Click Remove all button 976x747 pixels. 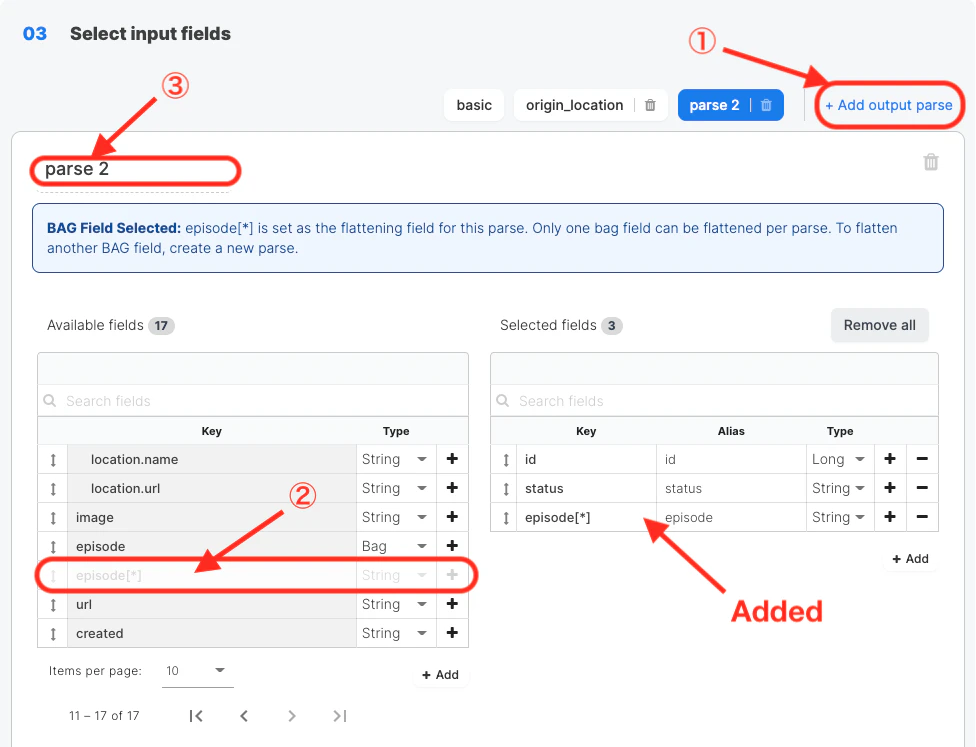point(880,325)
